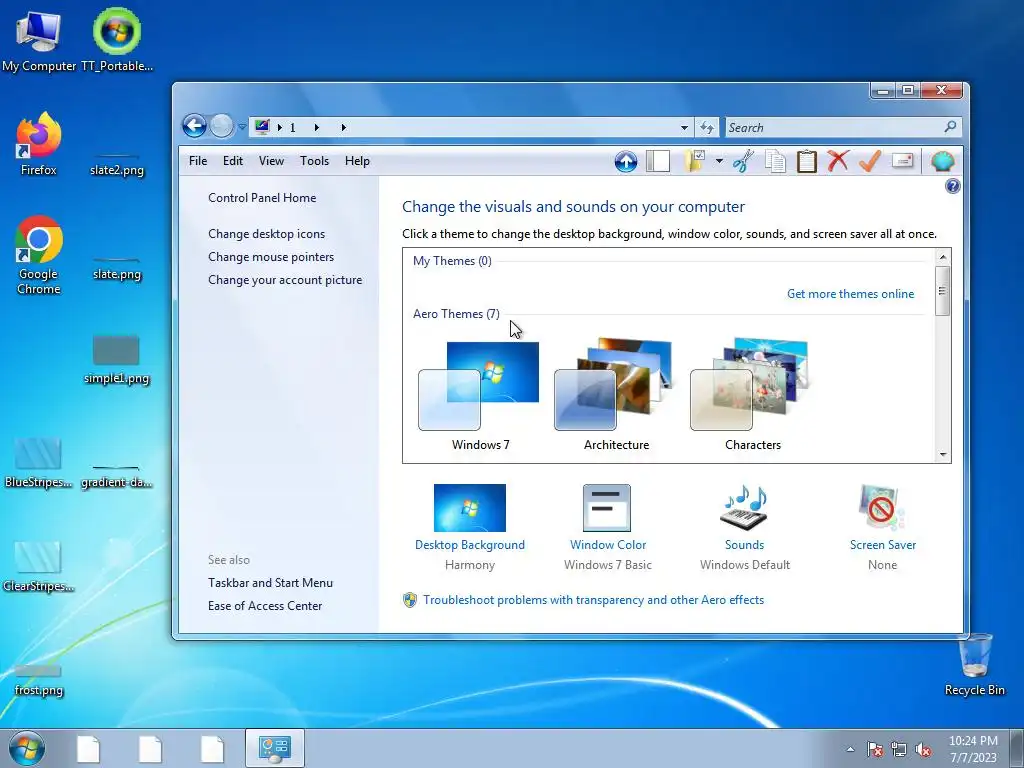
Task: Click the clipboard Paste icon
Action: pos(807,161)
